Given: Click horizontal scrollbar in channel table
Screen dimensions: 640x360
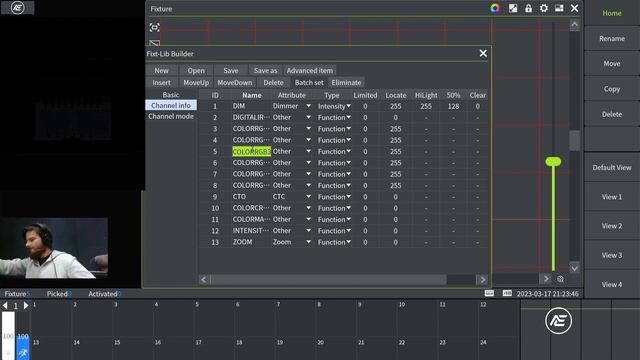Looking at the screenshot, I should (328, 280).
